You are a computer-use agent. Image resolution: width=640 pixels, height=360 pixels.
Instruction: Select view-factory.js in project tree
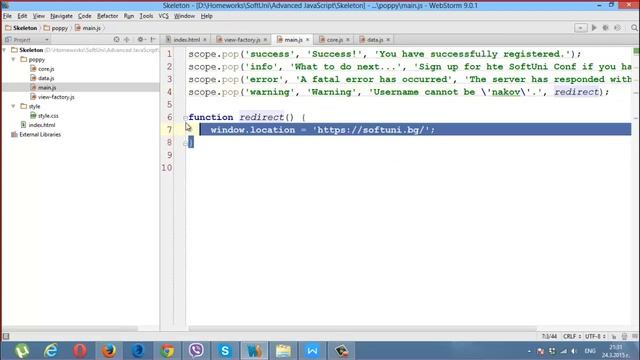(x=52, y=97)
